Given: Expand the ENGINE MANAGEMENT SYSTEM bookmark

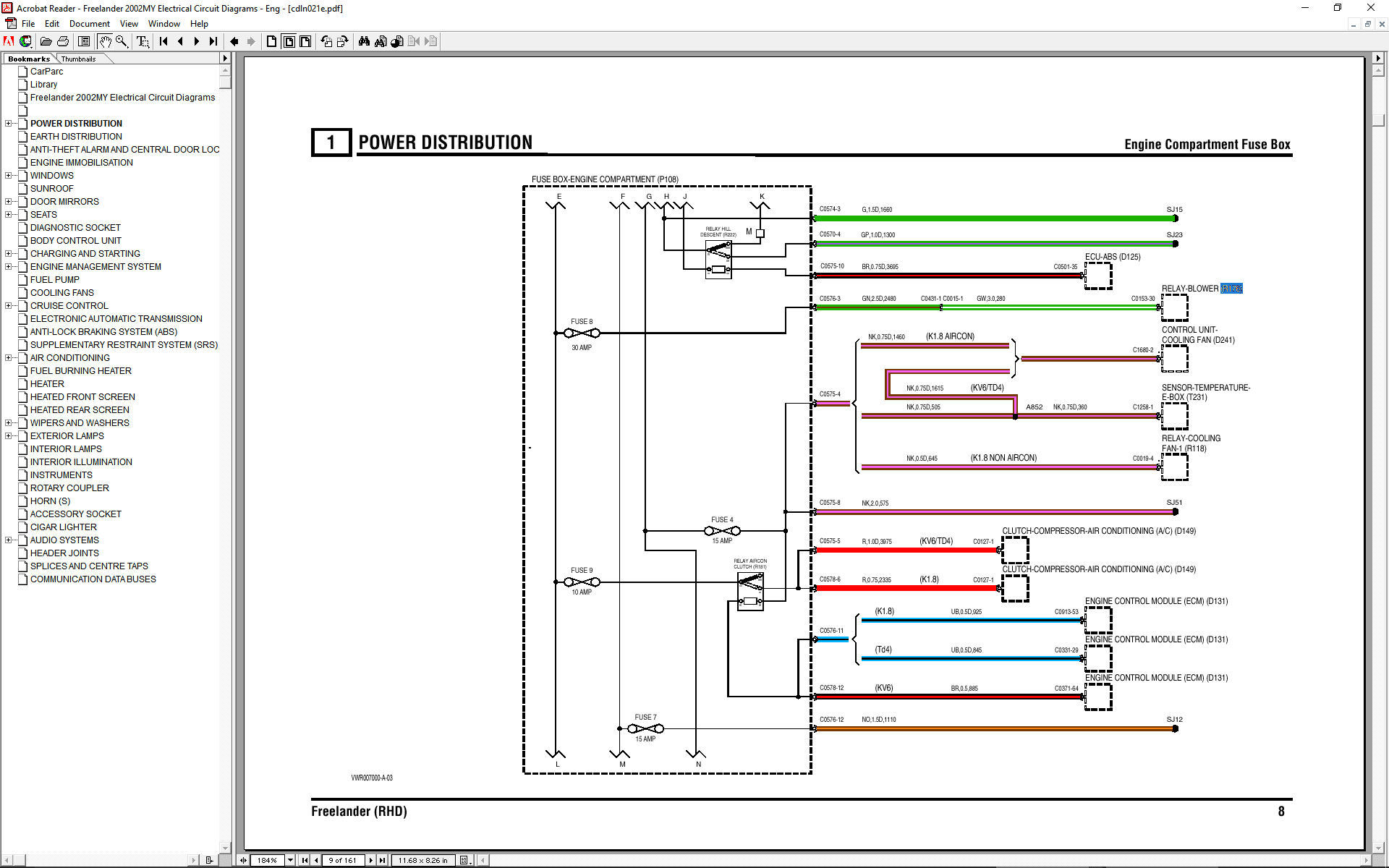Looking at the screenshot, I should (8, 267).
